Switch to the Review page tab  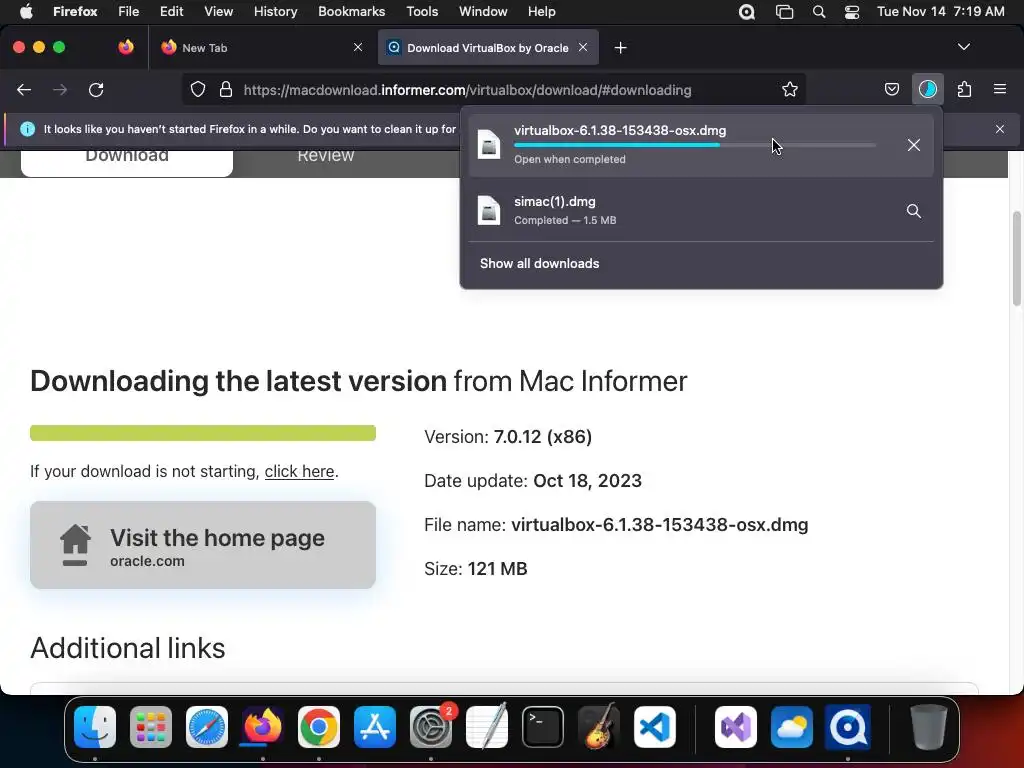(x=325, y=155)
